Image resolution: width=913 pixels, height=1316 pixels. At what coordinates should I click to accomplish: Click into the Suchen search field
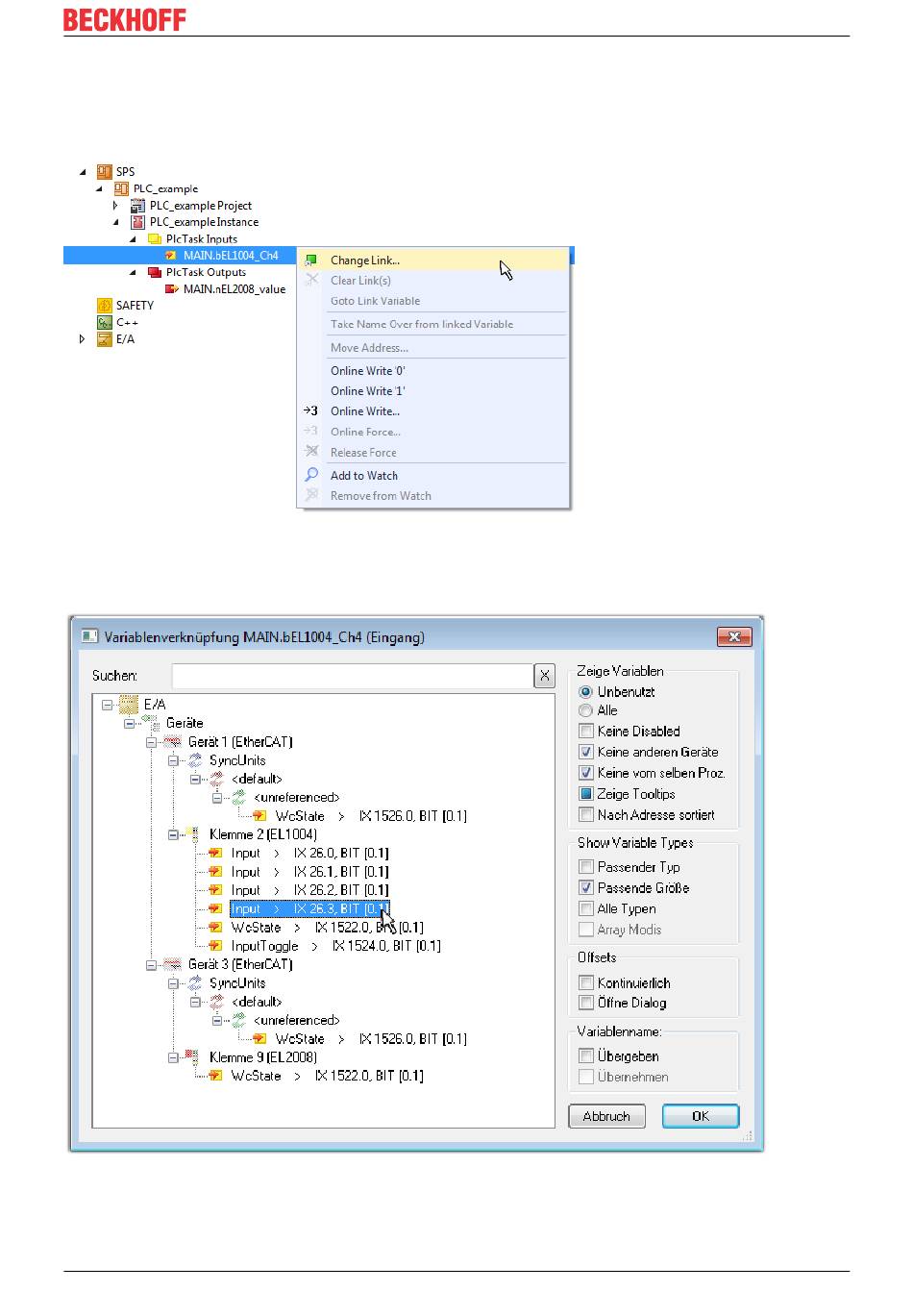click(x=352, y=676)
